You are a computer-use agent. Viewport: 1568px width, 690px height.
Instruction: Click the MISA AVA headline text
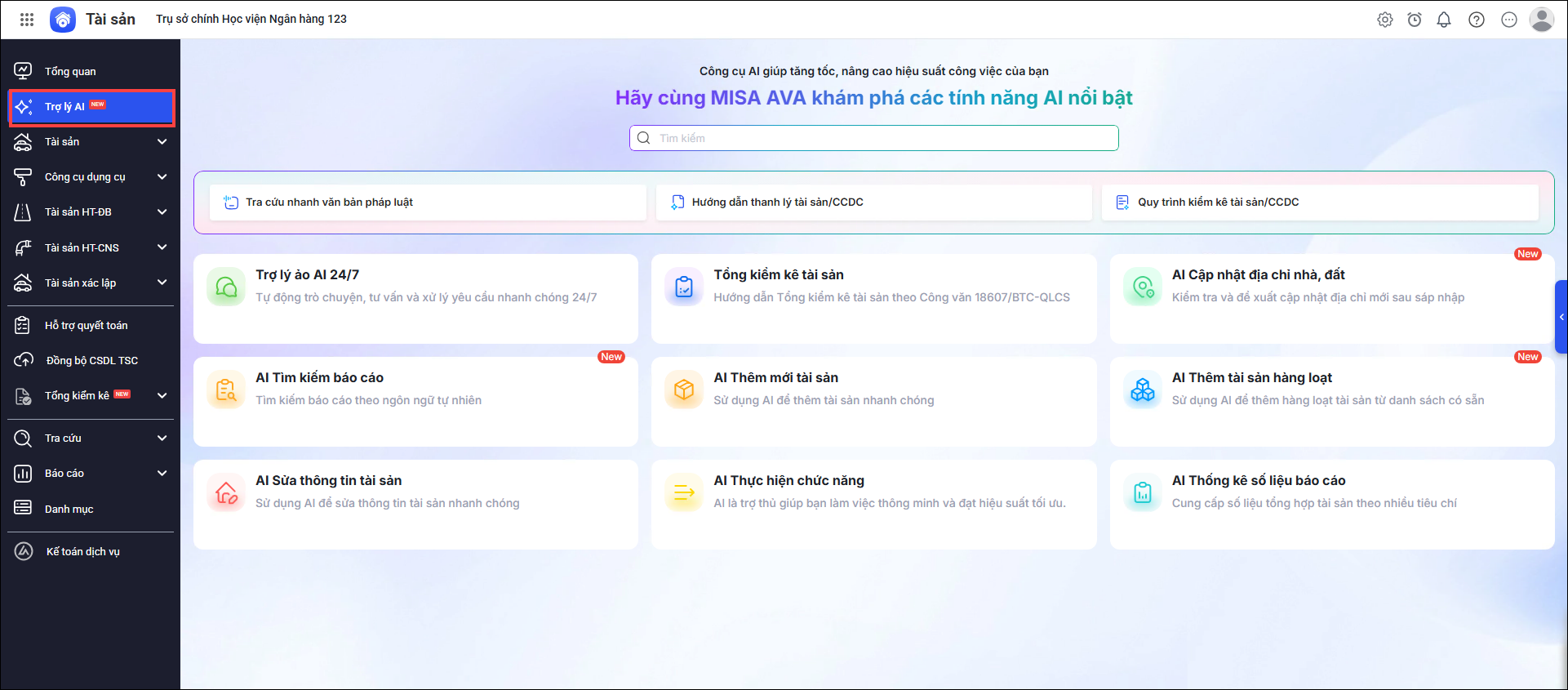(873, 98)
